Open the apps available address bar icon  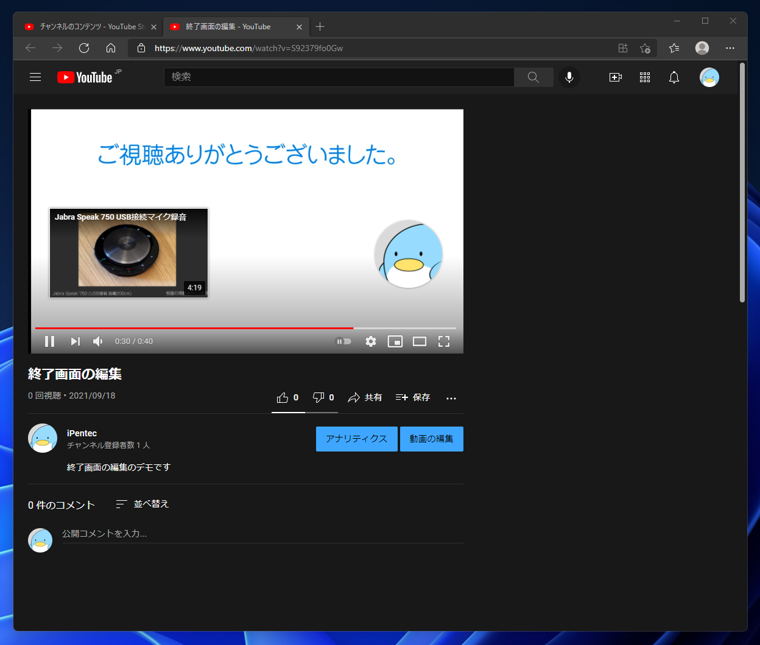[623, 48]
